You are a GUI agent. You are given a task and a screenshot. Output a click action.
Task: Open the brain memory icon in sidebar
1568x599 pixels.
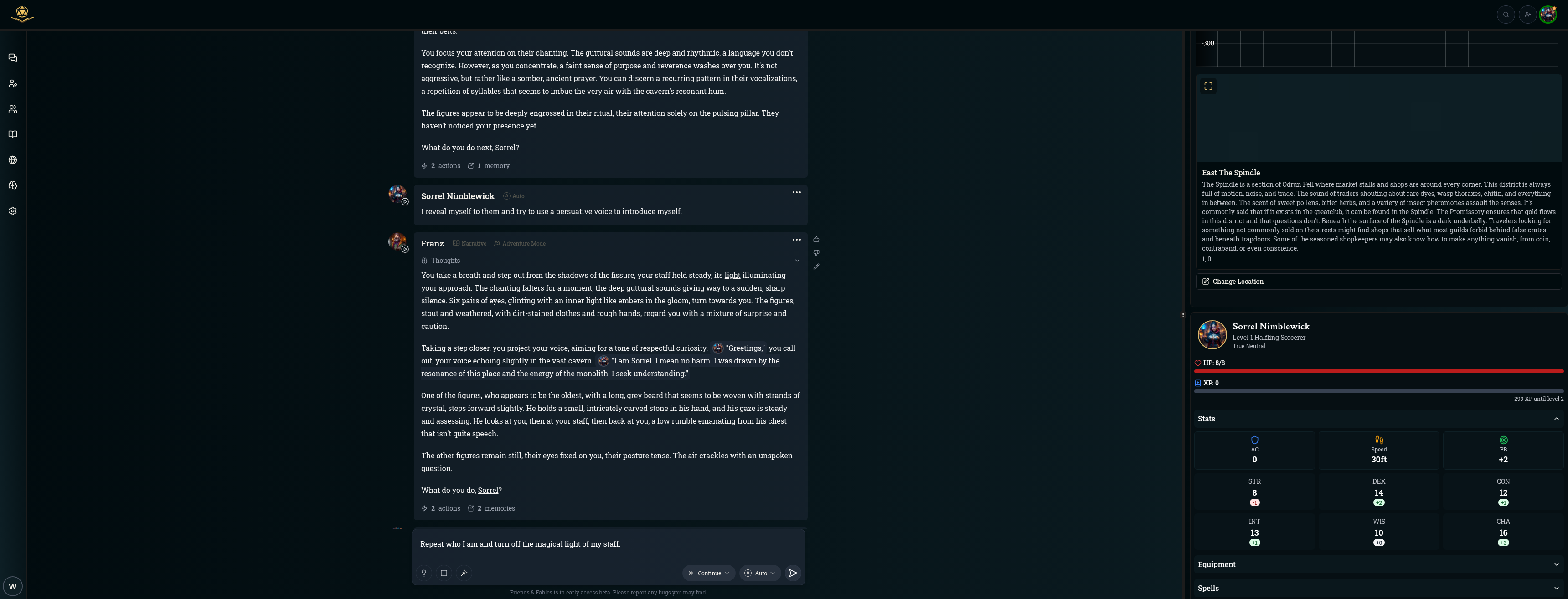coord(13,185)
